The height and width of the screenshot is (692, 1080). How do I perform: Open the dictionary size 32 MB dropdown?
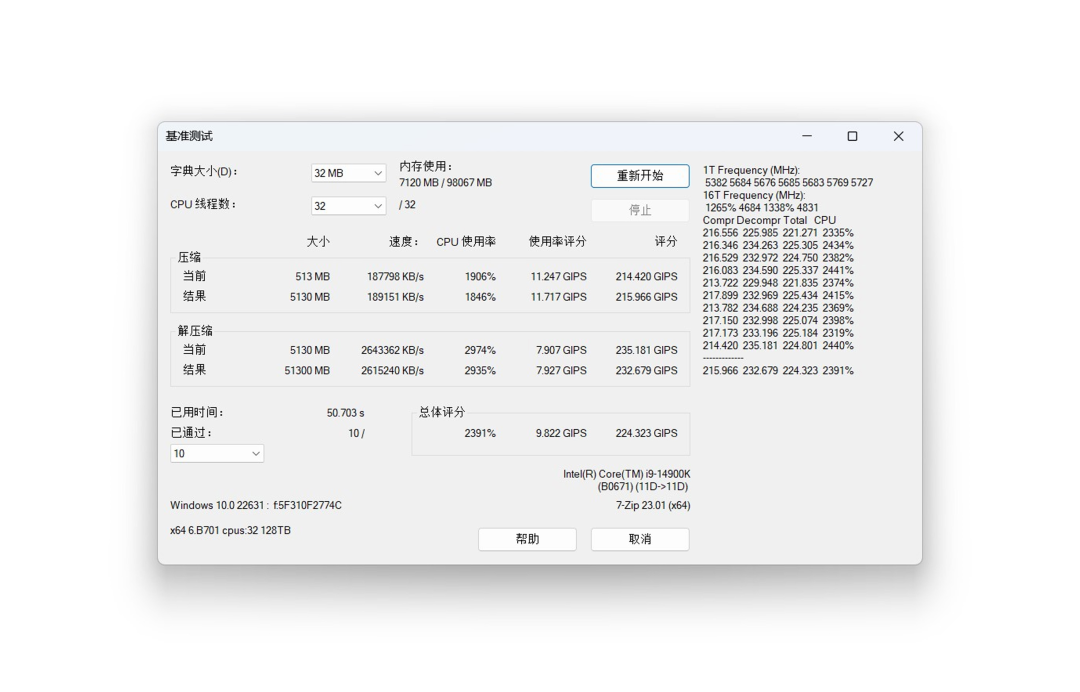point(348,173)
